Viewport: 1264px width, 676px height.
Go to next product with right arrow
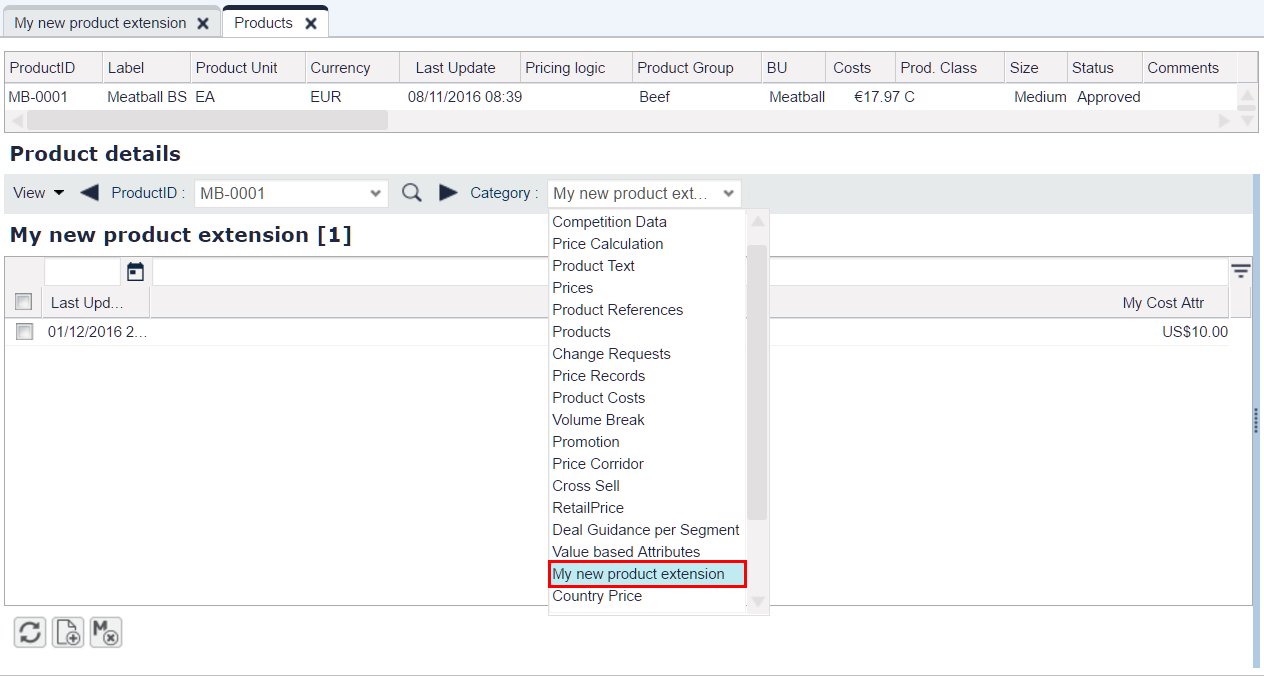[x=449, y=193]
